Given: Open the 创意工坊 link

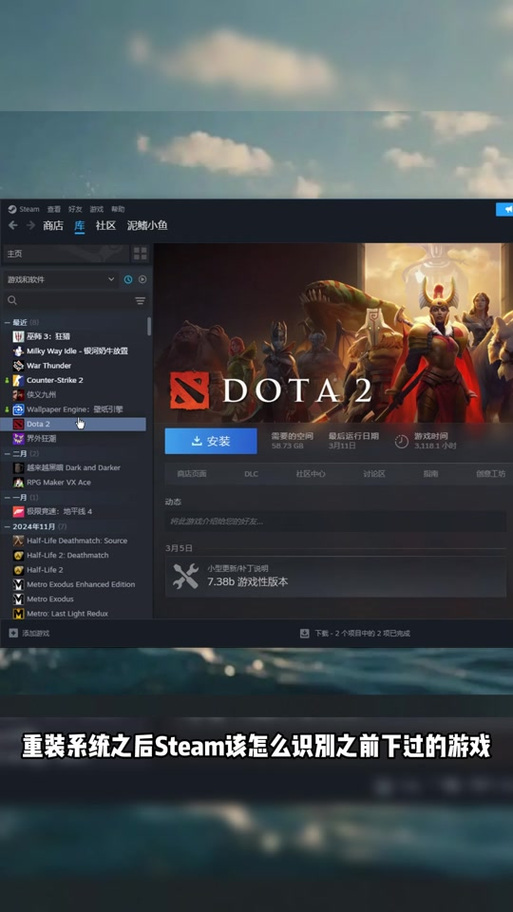Looking at the screenshot, I should tap(491, 474).
